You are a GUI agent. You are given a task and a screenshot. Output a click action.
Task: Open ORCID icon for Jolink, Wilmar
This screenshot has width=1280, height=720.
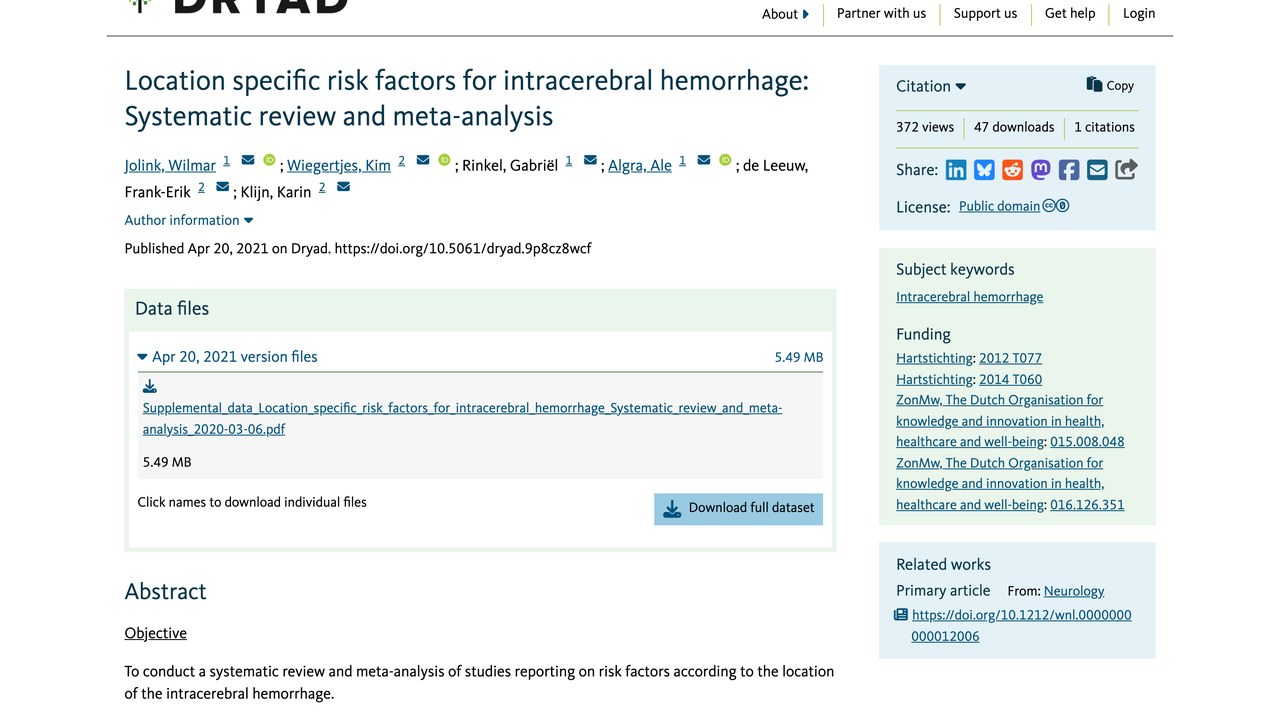tap(269, 160)
